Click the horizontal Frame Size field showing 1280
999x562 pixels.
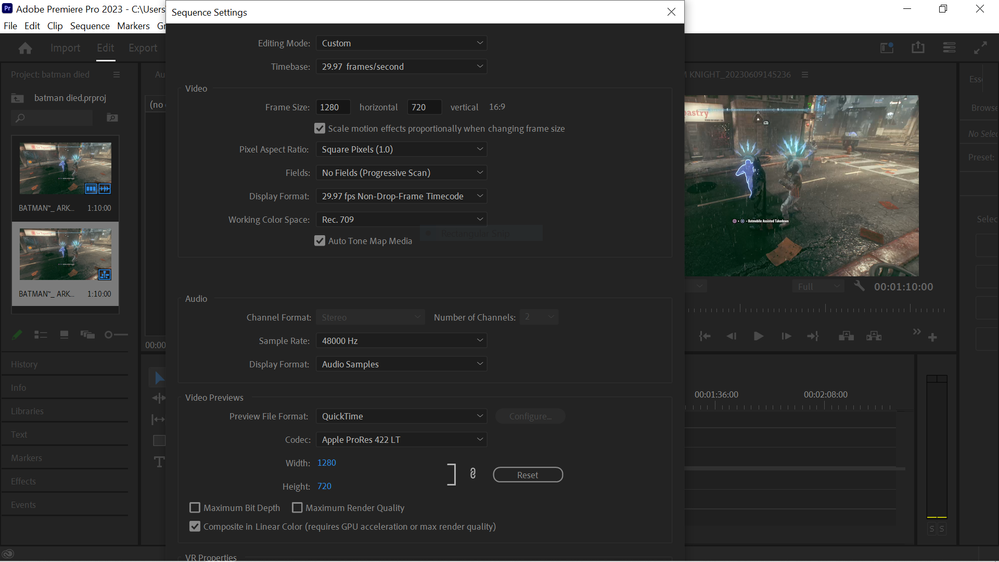pos(333,107)
